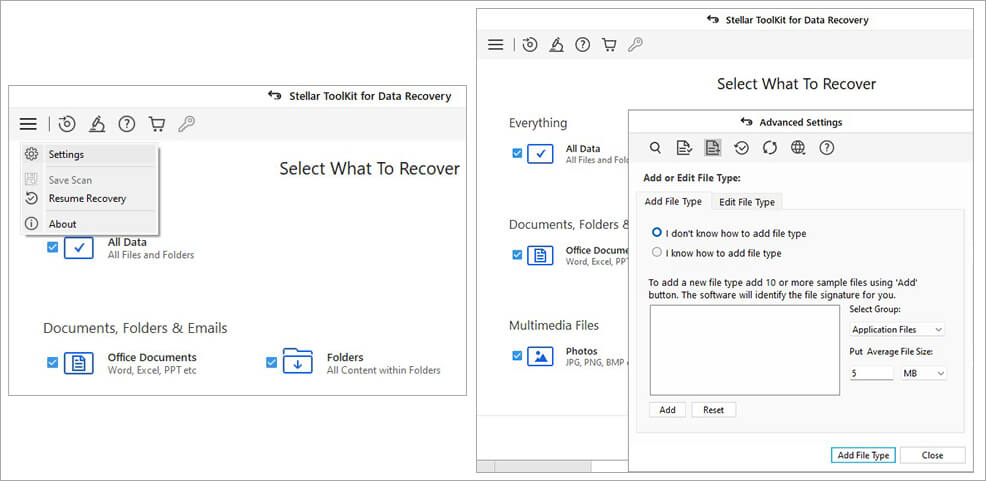Toggle Folders checkbox in left window
Viewport: 986px width, 481px height.
[271, 362]
